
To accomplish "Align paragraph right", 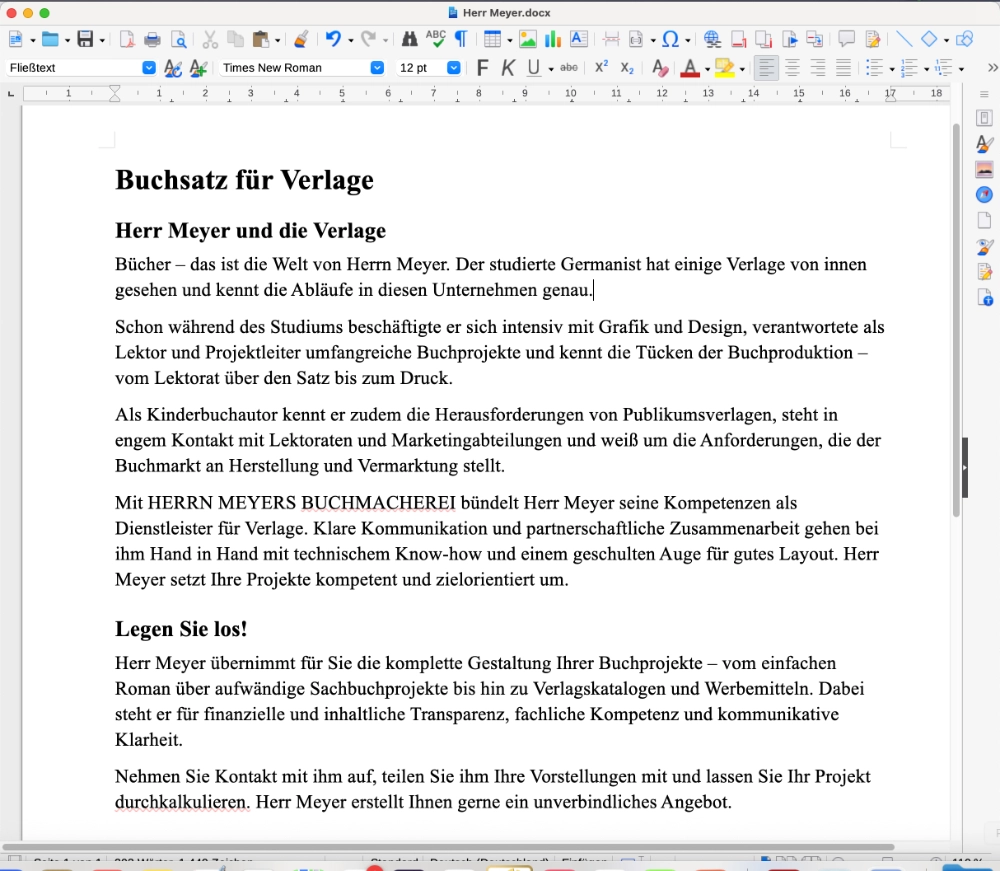I will (818, 68).
